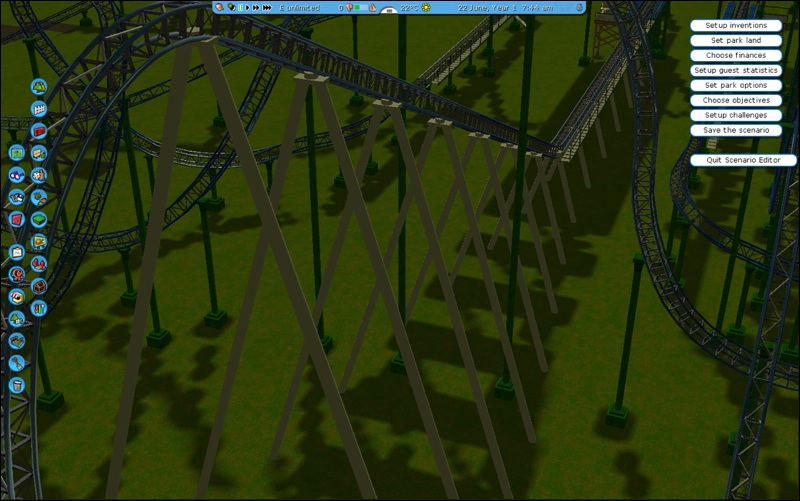Screen dimensions: 800x501
Task: Open the octopus rides icon
Action: coord(17,274)
